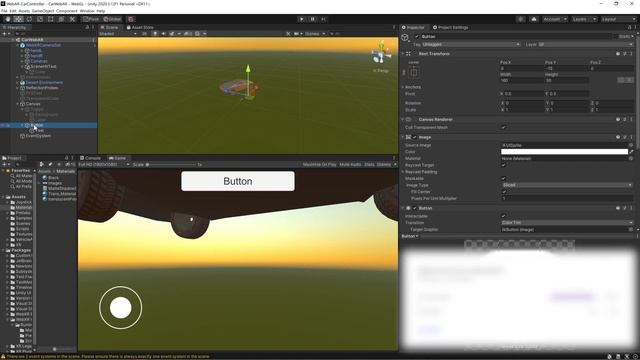Open the Assets menu

click(x=24, y=11)
